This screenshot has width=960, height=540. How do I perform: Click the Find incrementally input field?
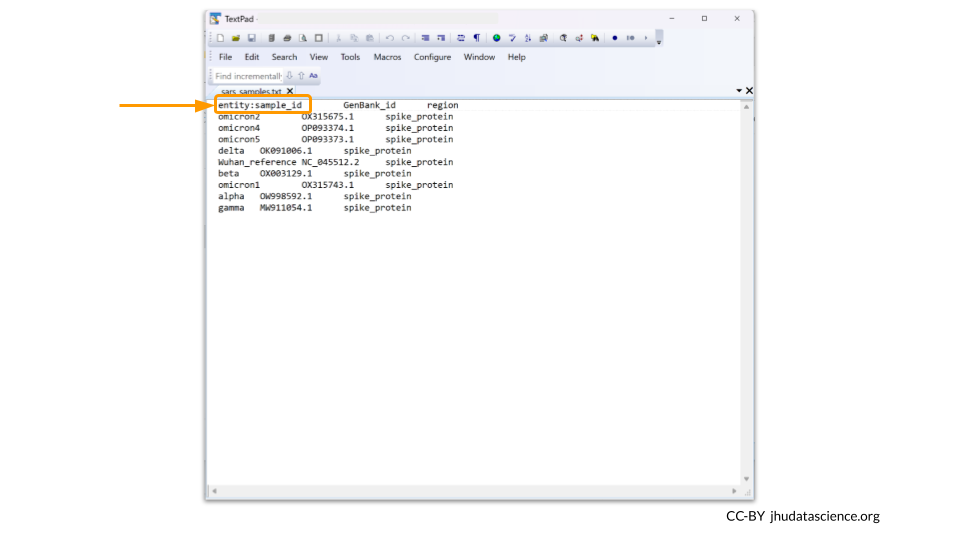click(x=248, y=76)
